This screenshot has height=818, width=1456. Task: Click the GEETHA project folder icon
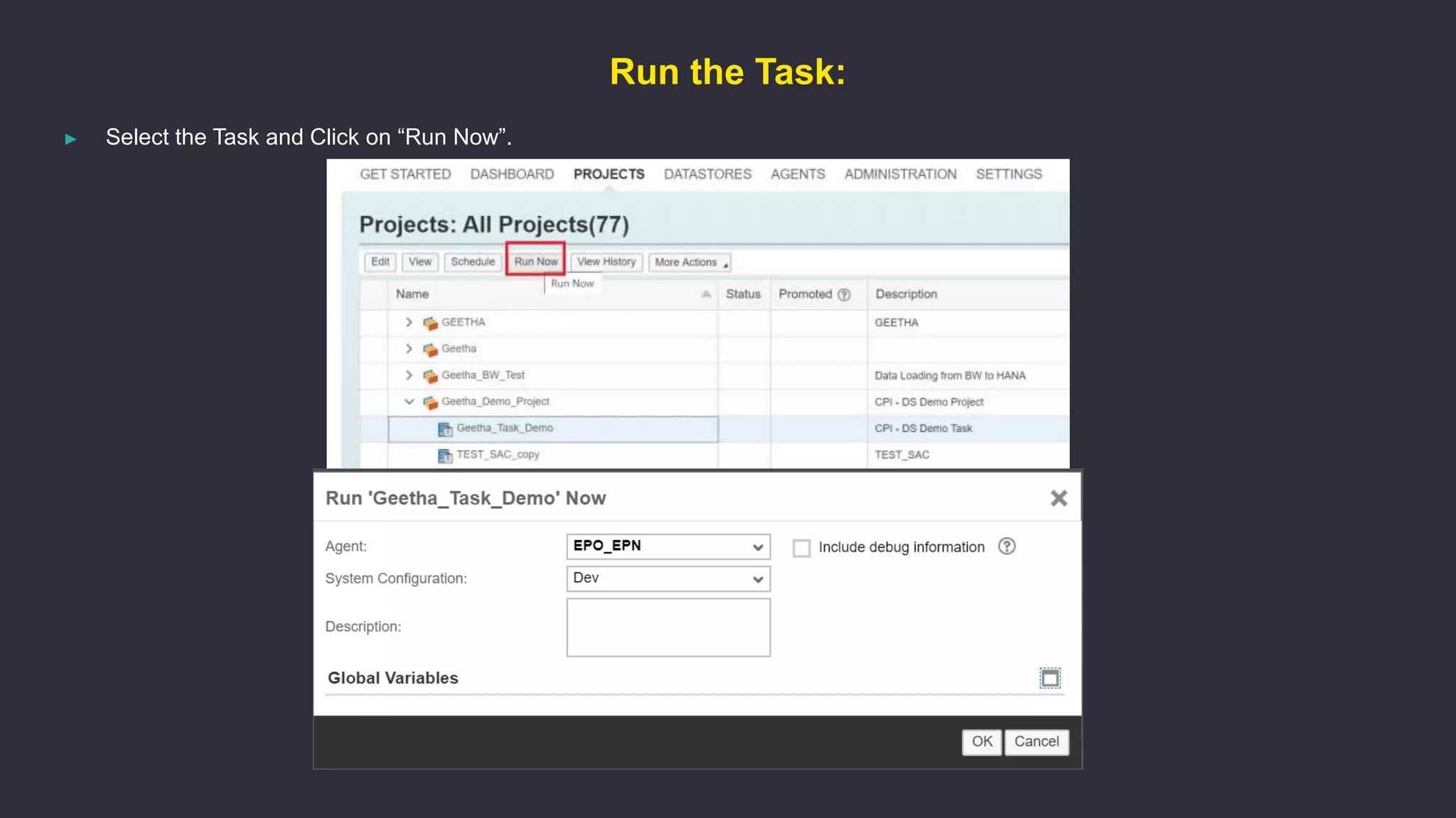[430, 323]
